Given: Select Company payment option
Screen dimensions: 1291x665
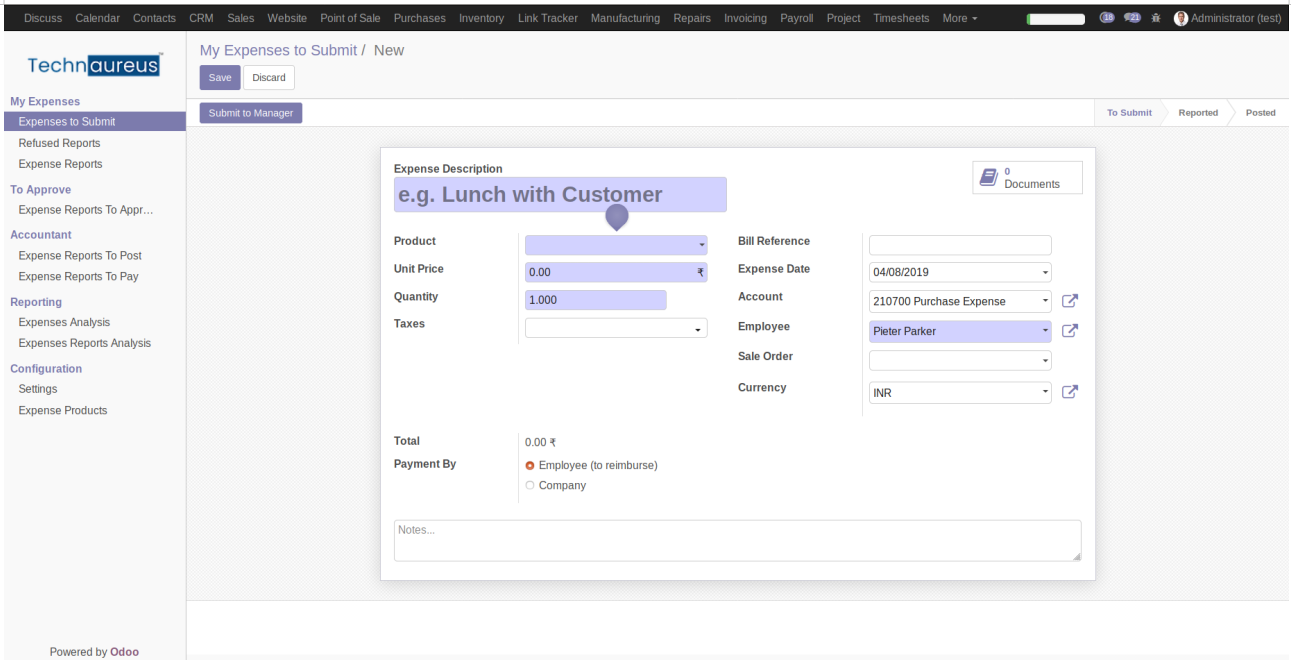Looking at the screenshot, I should tap(530, 485).
